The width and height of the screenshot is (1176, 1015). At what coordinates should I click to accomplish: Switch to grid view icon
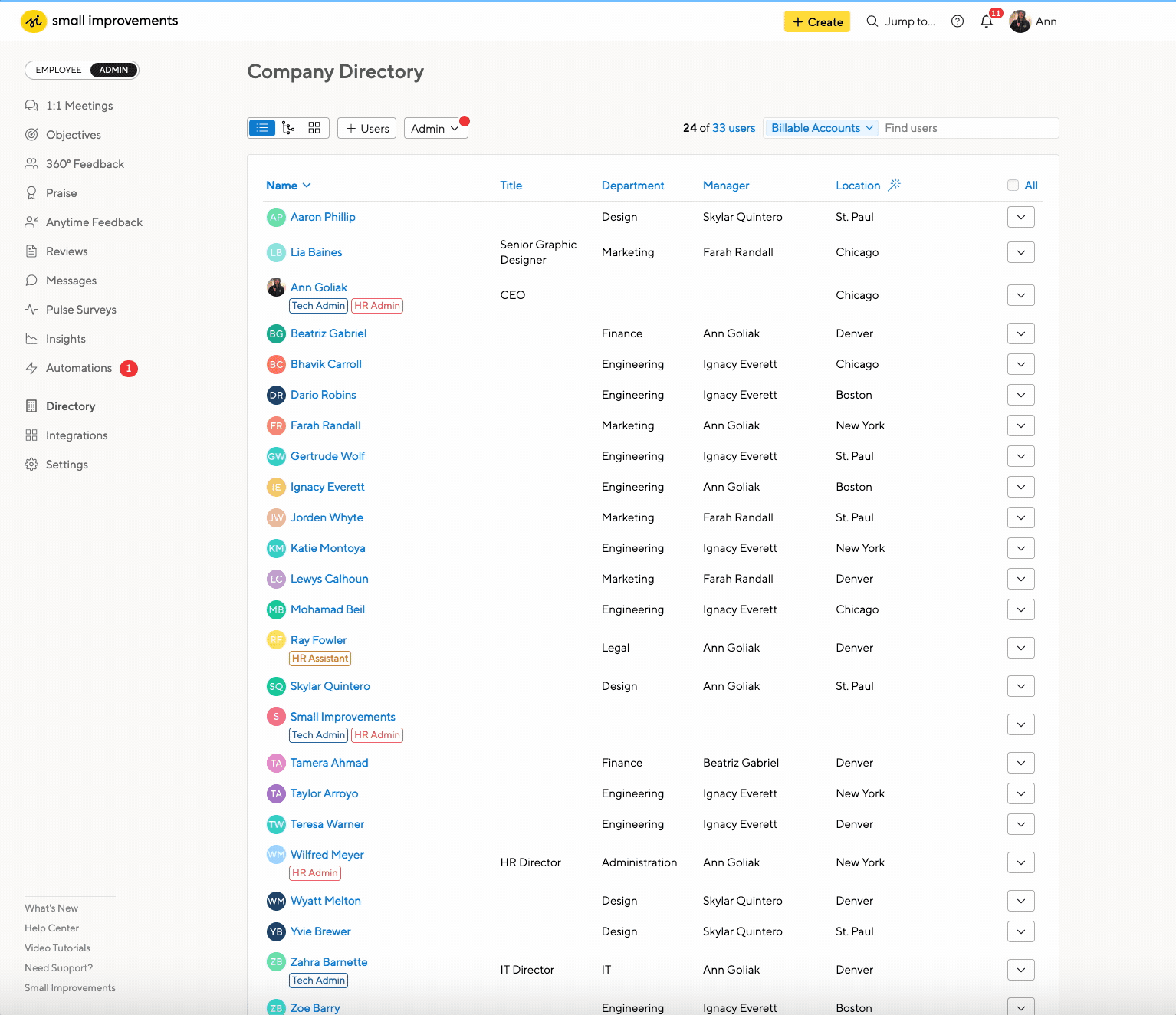314,128
